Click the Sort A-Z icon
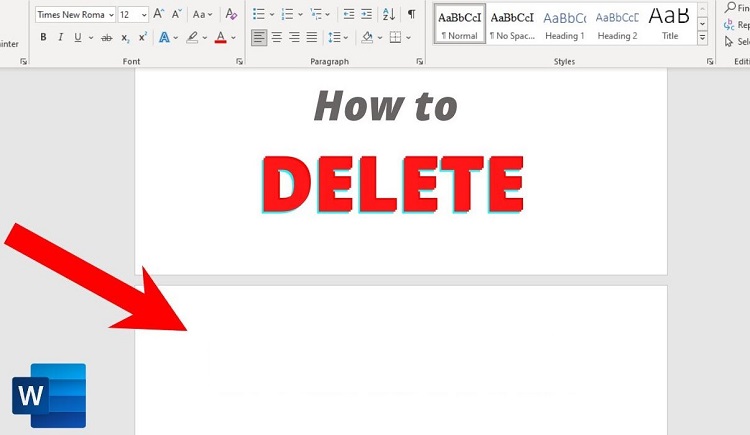The width and height of the screenshot is (750, 435). click(x=389, y=14)
